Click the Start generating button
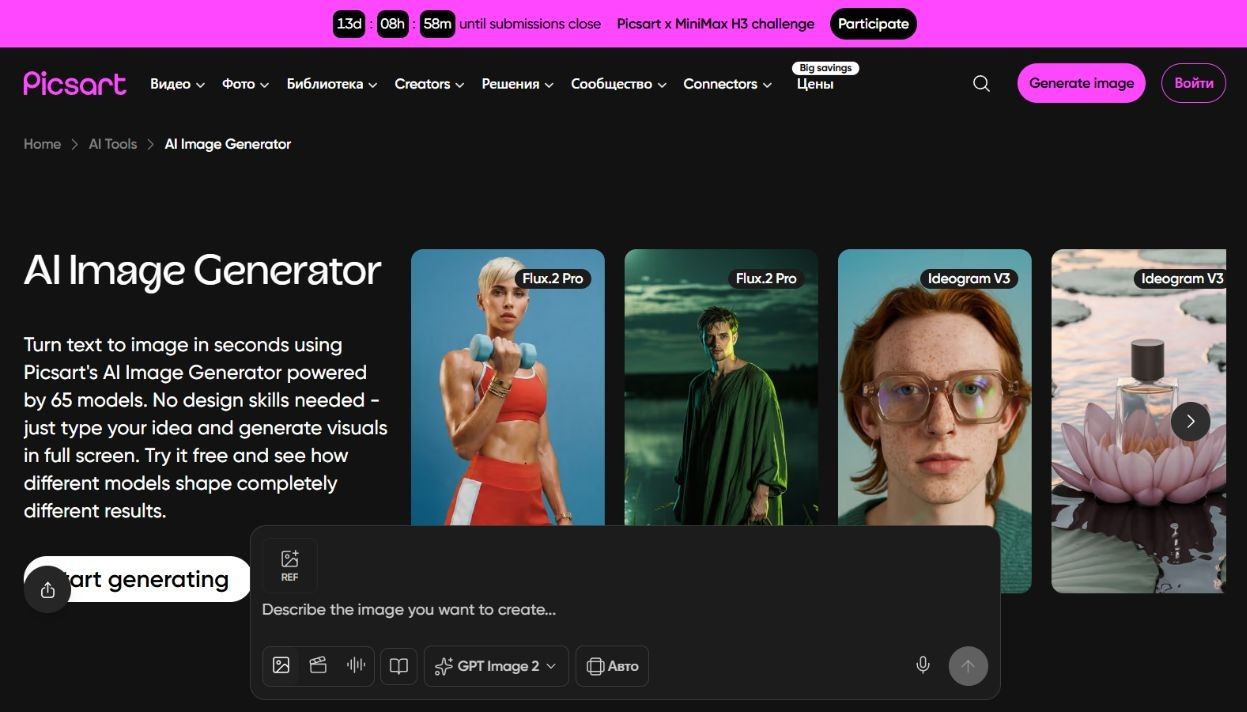Image resolution: width=1247 pixels, height=712 pixels. tap(137, 579)
